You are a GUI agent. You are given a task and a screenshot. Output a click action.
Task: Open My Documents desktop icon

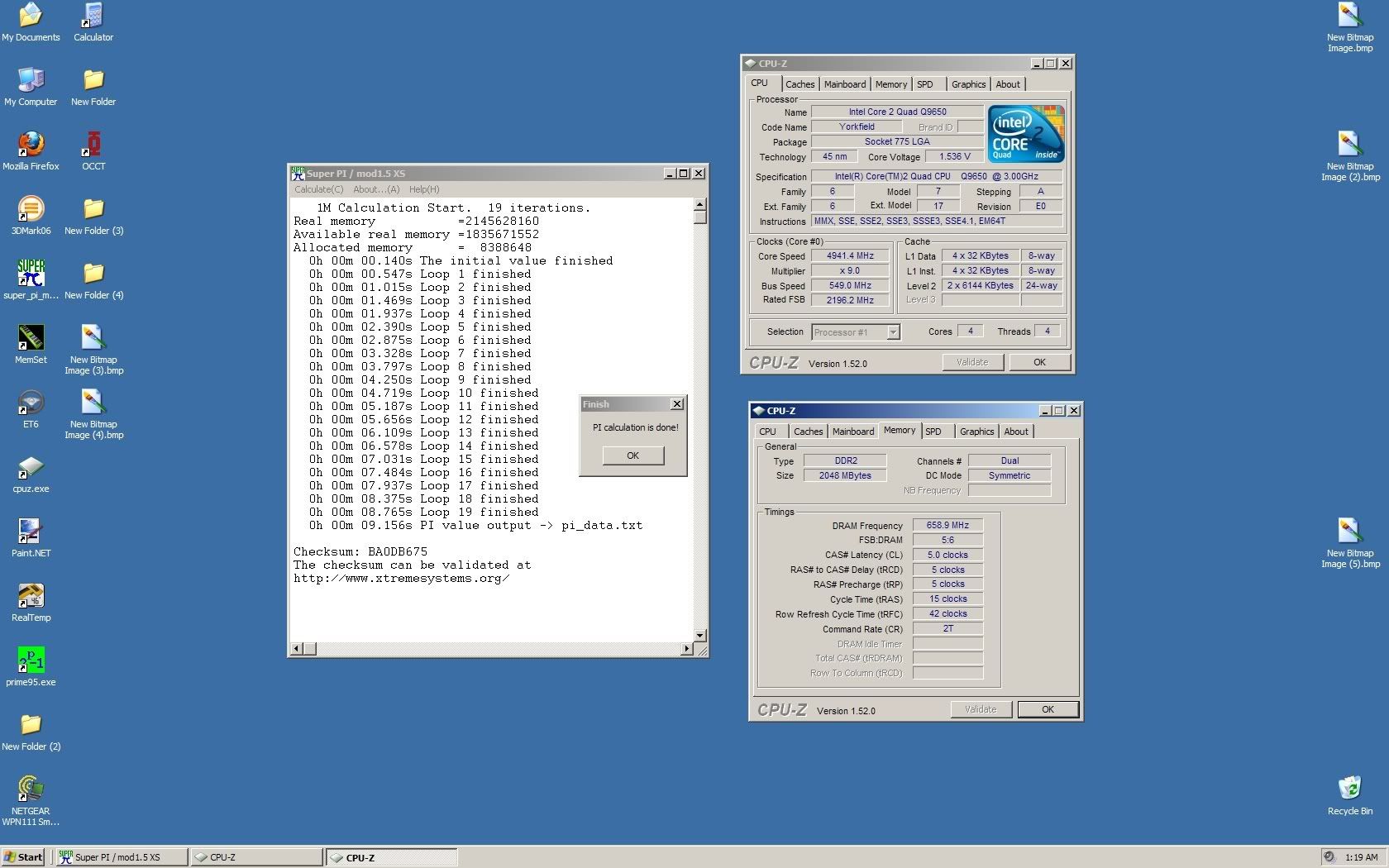pos(31,21)
